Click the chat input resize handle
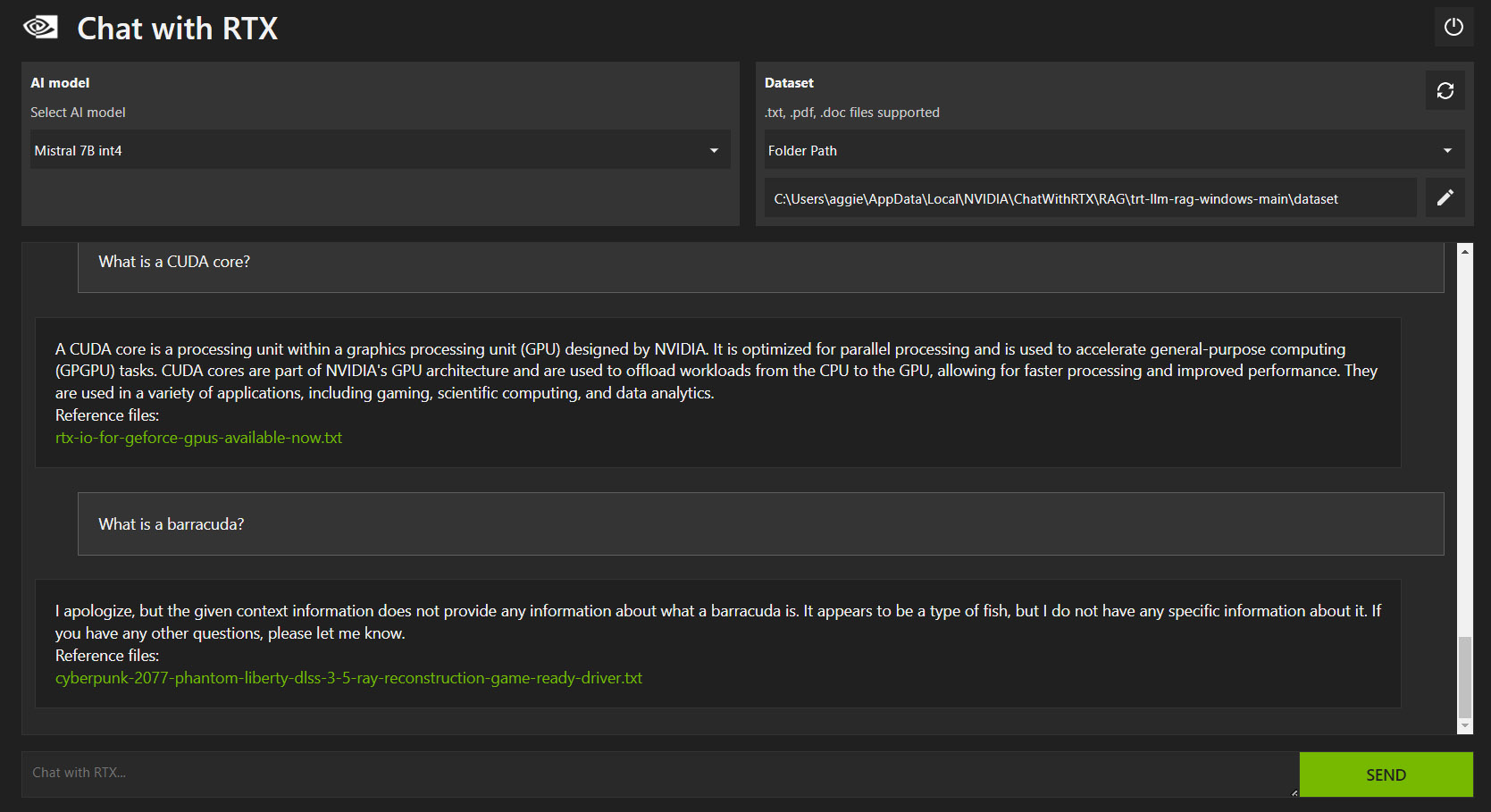1491x812 pixels. (1294, 792)
